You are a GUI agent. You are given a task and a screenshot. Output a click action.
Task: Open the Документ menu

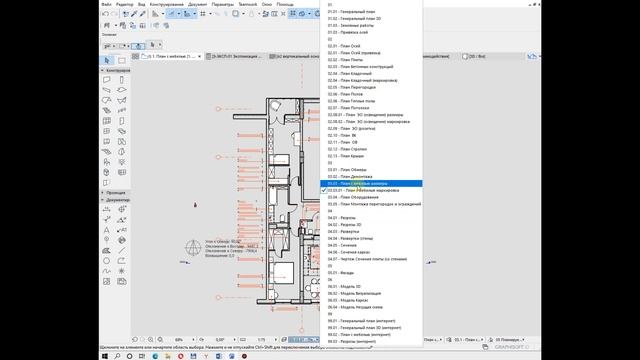coord(198,4)
